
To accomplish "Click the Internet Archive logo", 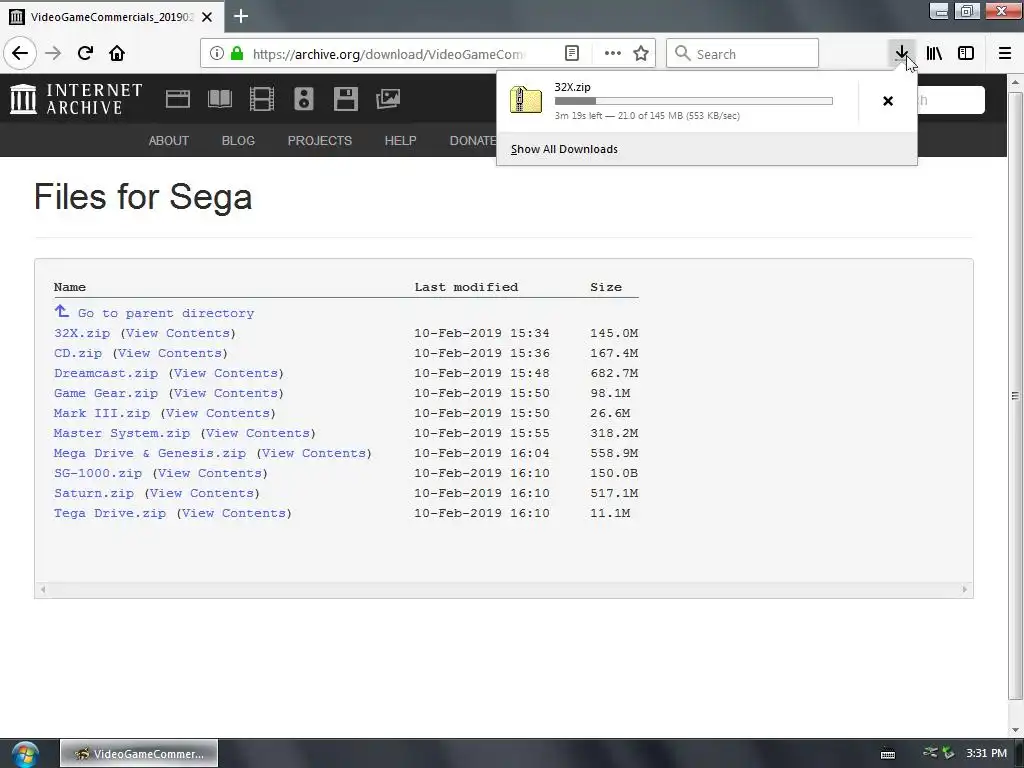I will (x=76, y=99).
